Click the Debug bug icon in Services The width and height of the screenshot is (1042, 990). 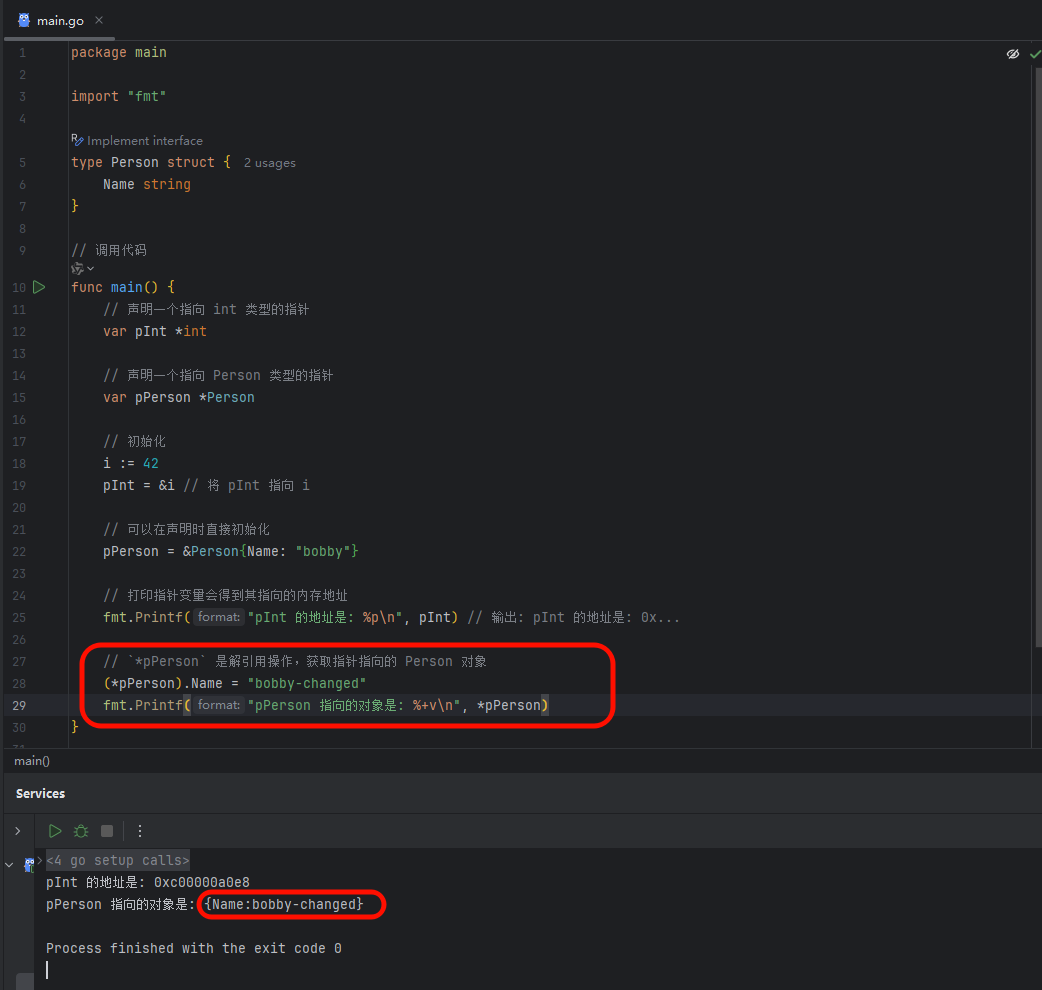pyautogui.click(x=81, y=831)
